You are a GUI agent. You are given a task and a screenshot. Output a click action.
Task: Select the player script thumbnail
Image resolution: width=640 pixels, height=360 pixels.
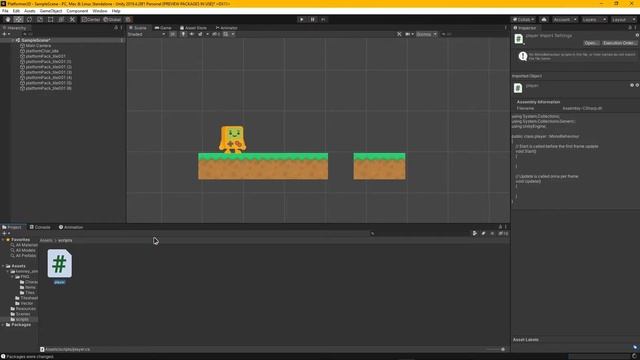click(60, 264)
